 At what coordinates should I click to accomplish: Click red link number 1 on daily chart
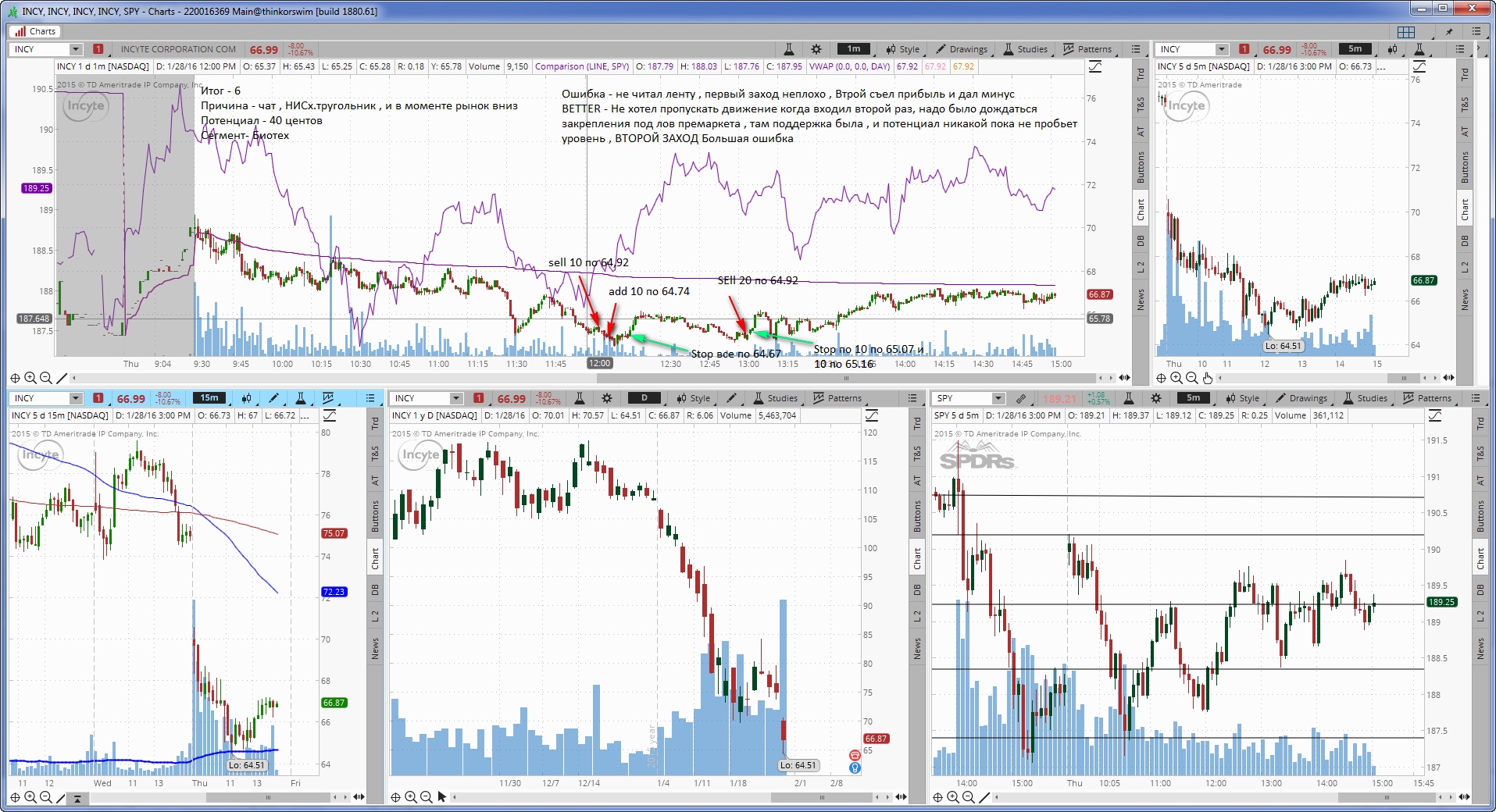tap(478, 398)
